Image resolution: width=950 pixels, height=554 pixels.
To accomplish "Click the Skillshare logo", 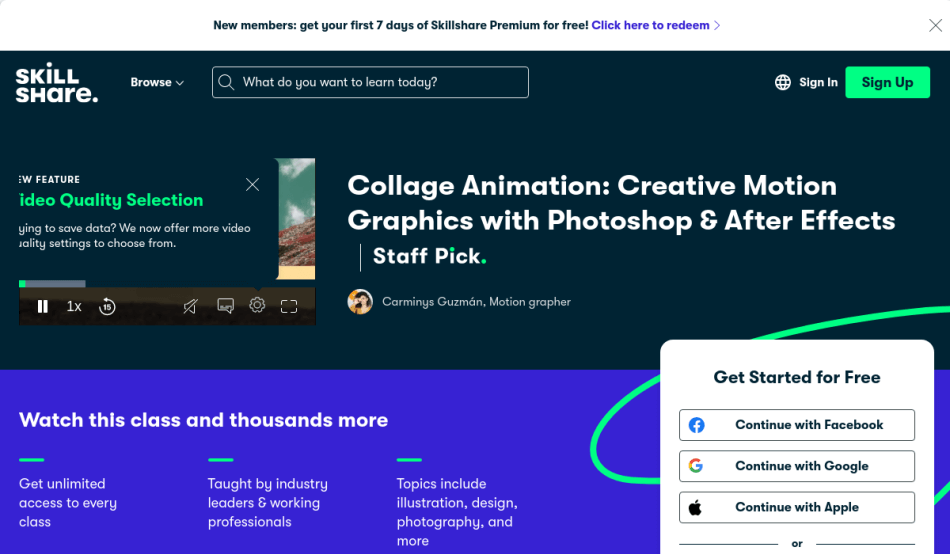I will (x=56, y=82).
